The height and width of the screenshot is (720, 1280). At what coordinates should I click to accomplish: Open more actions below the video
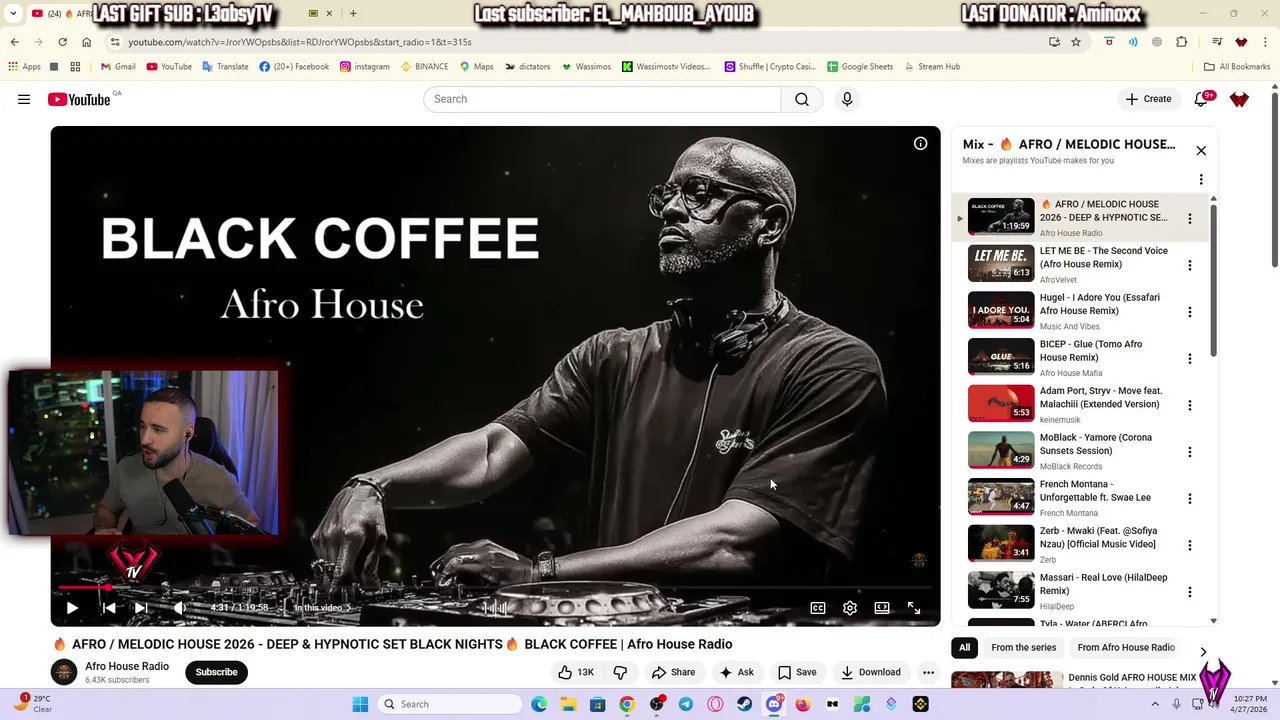click(928, 672)
